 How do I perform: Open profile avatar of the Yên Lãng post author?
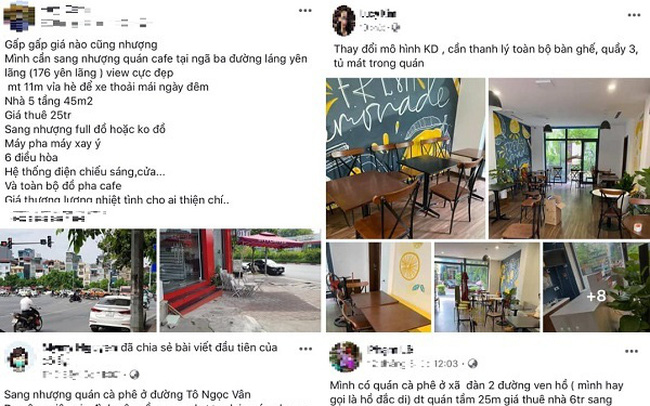tap(19, 17)
